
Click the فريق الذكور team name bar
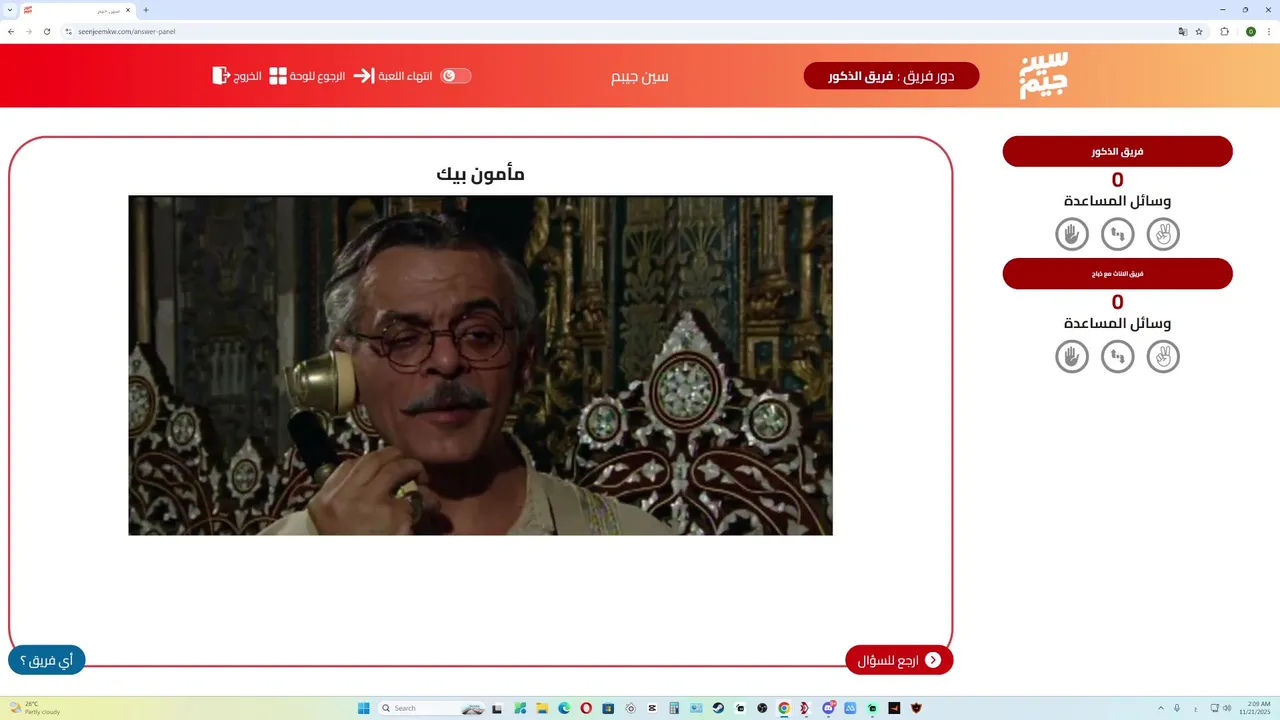1117,152
